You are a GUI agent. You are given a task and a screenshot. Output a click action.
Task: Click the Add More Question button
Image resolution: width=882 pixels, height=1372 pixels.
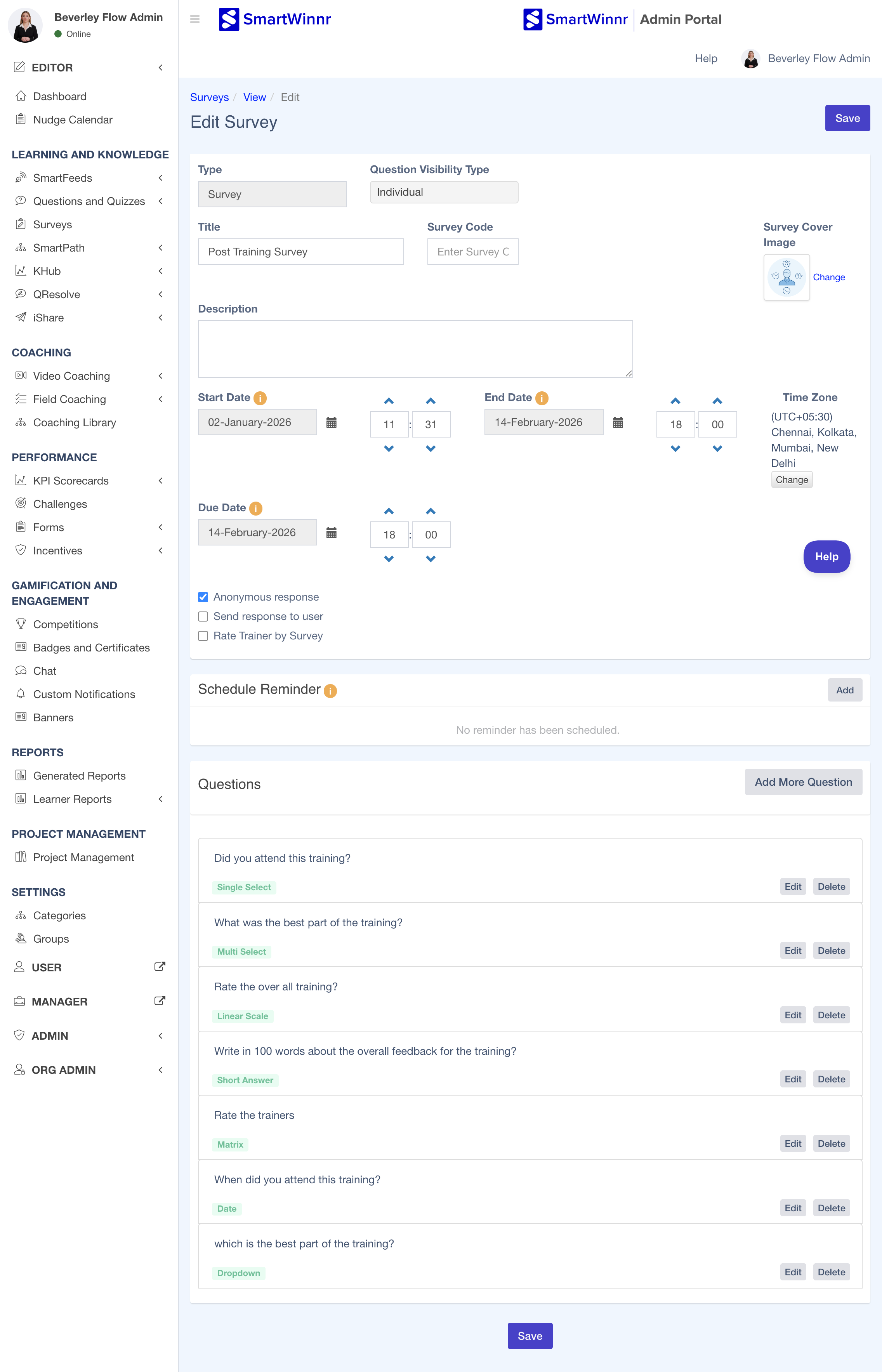point(803,782)
